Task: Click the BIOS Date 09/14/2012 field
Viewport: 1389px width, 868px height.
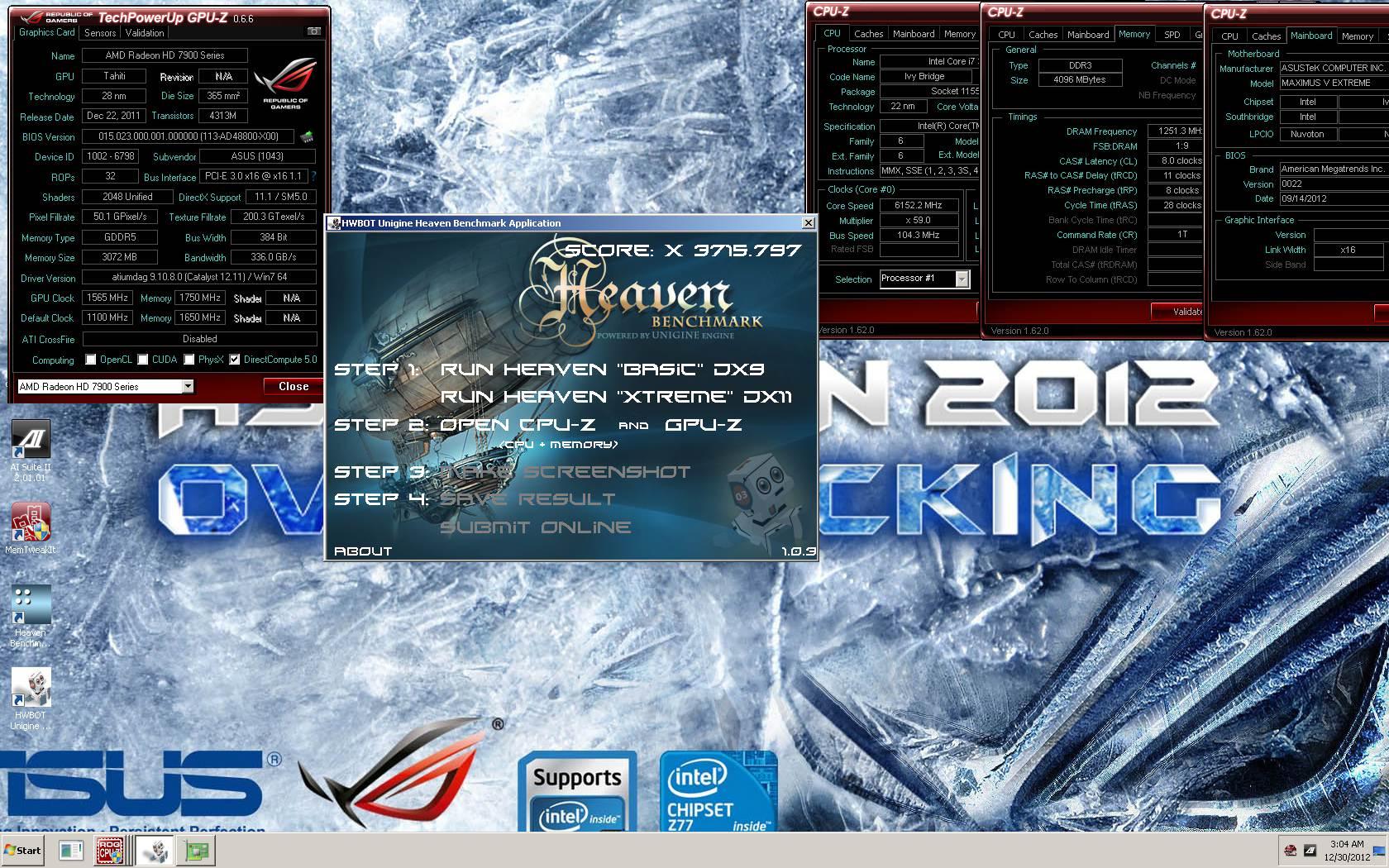Action: 1333,198
